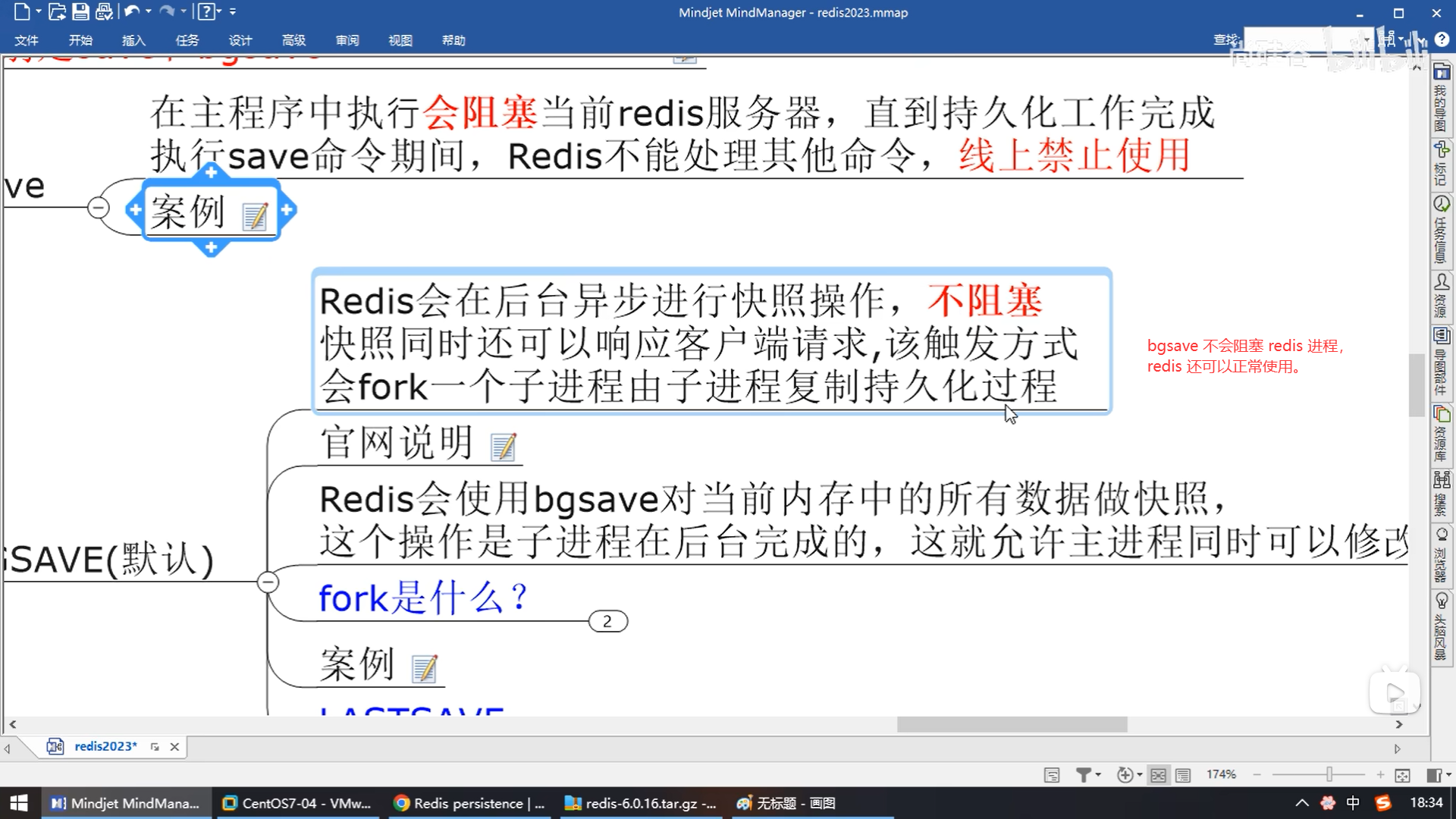Viewport: 1456px width, 819px height.
Task: Click the Open file folder icon
Action: (57, 11)
